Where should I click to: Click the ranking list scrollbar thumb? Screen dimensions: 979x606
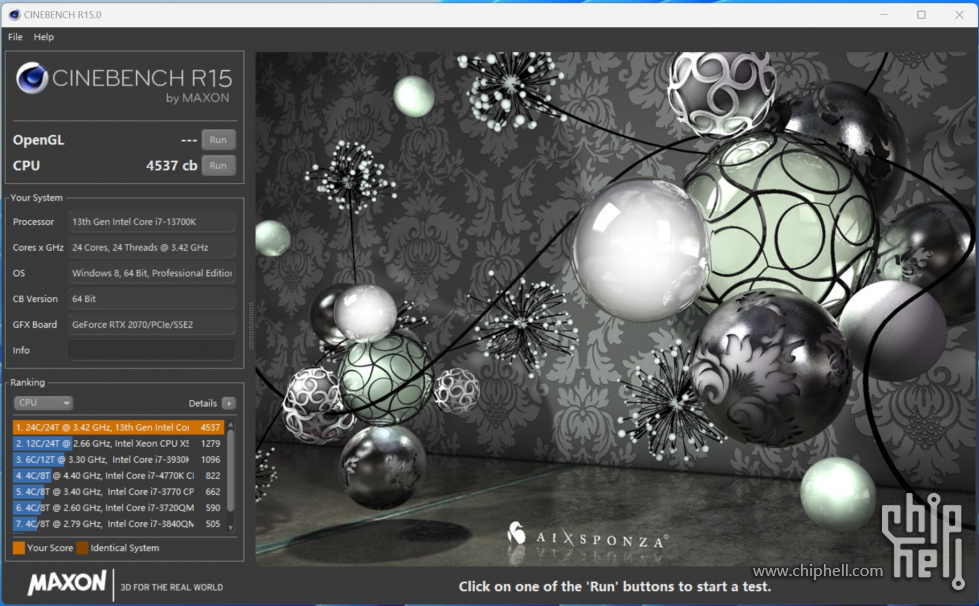[230, 470]
